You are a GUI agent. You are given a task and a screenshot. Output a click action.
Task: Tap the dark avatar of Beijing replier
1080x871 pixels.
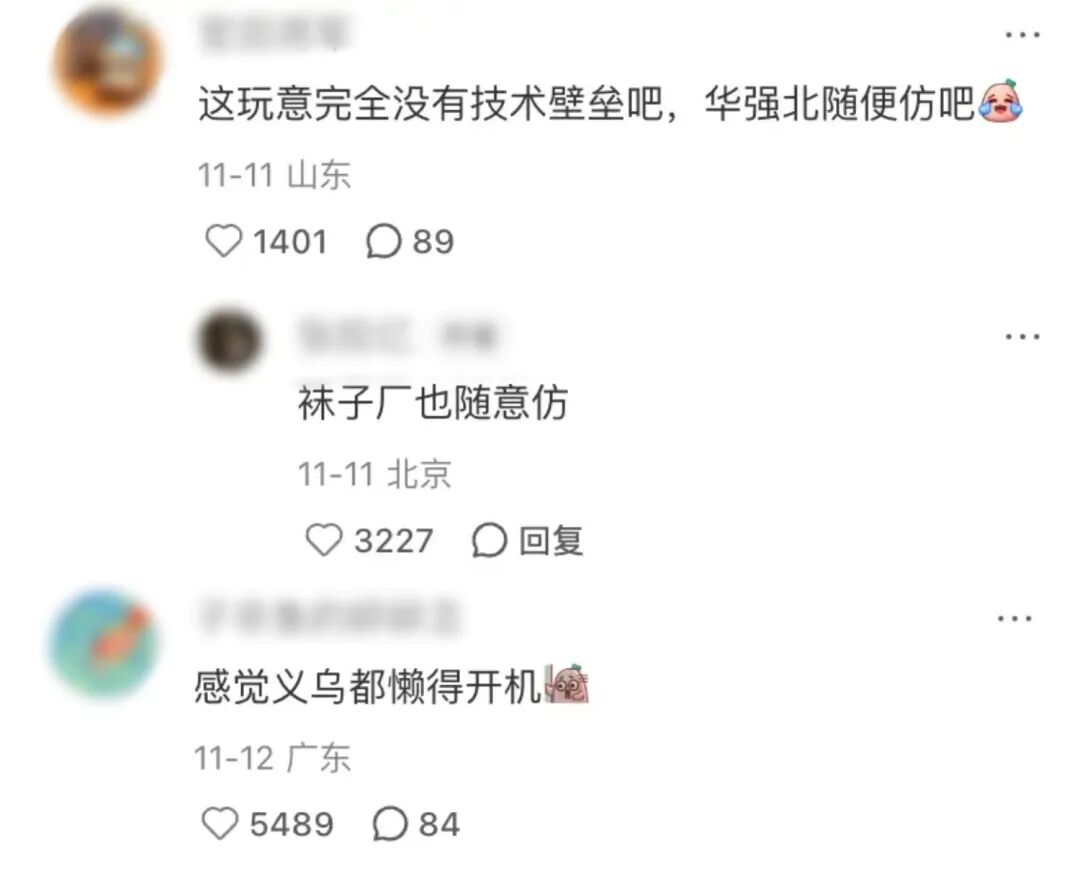point(229,339)
